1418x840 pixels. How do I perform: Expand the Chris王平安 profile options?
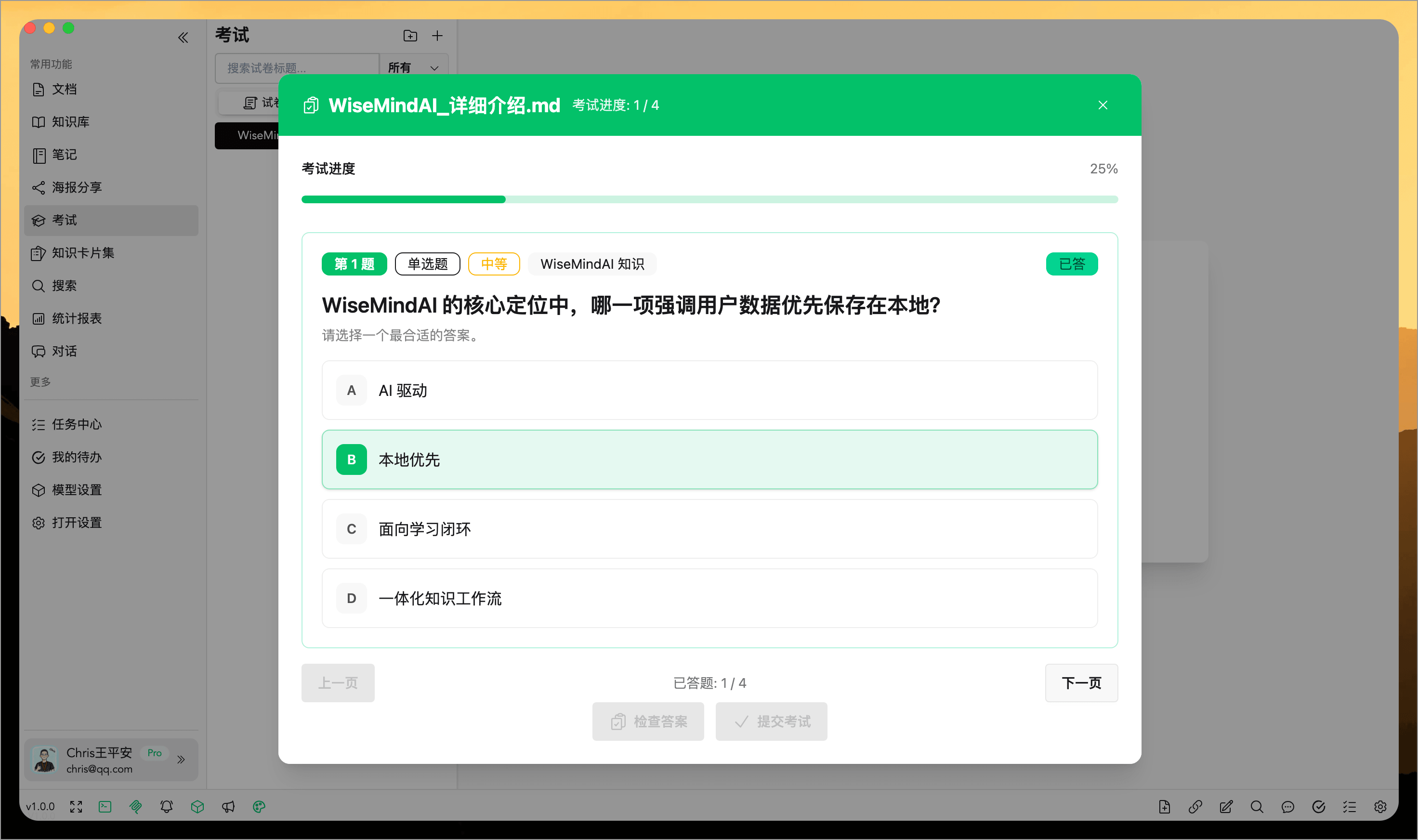coord(182,760)
